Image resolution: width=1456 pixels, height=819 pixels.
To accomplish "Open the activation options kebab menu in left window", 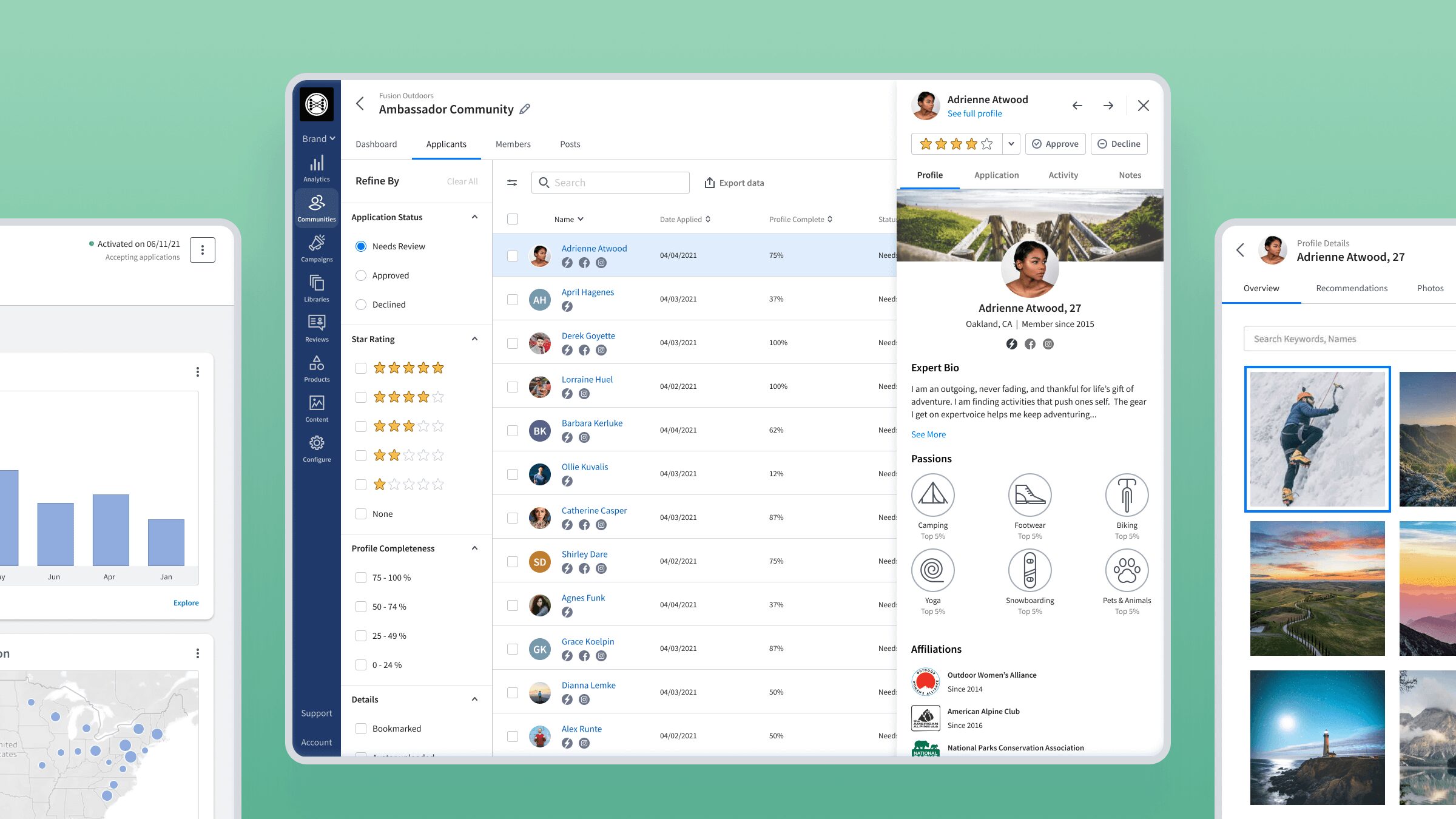I will pos(203,250).
